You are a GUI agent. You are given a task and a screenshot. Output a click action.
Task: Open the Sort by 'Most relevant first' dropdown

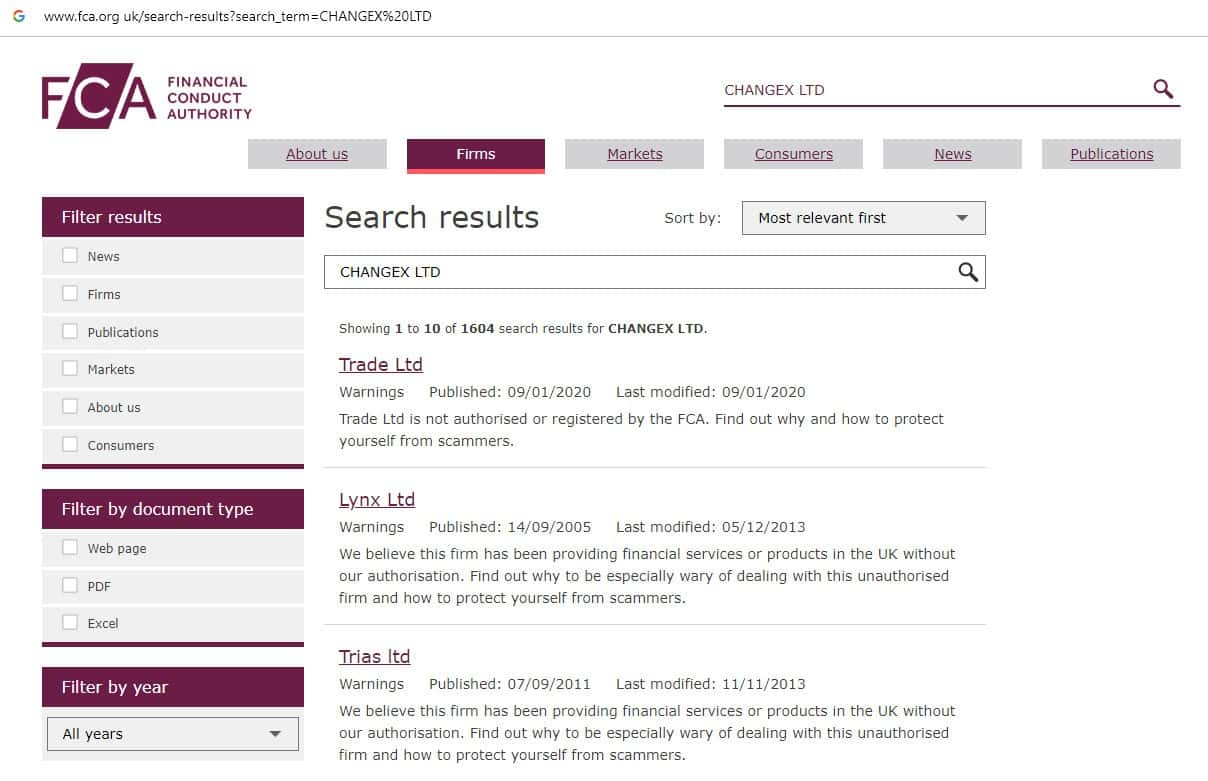pos(863,218)
